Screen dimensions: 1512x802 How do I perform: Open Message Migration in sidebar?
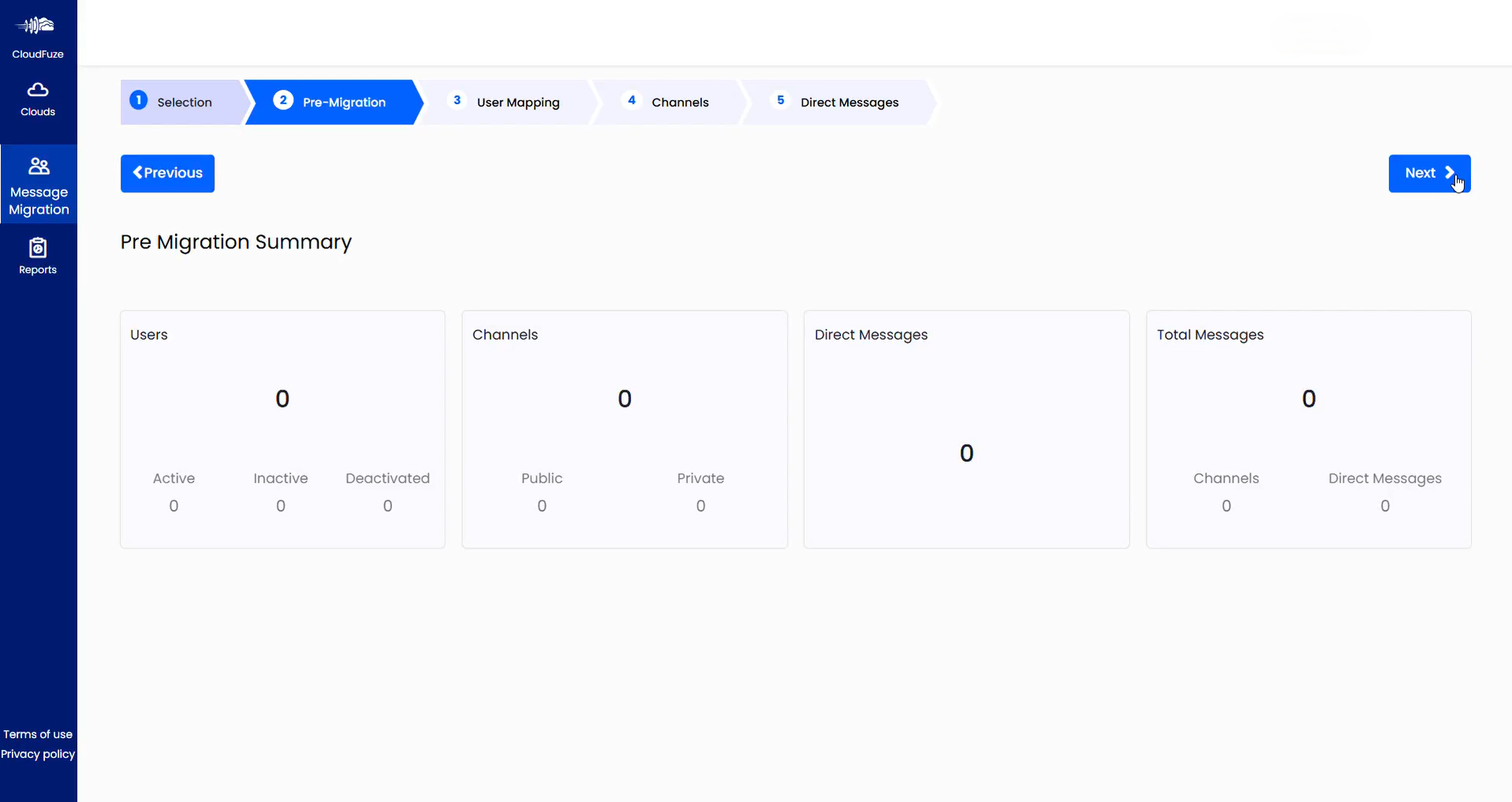[39, 185]
